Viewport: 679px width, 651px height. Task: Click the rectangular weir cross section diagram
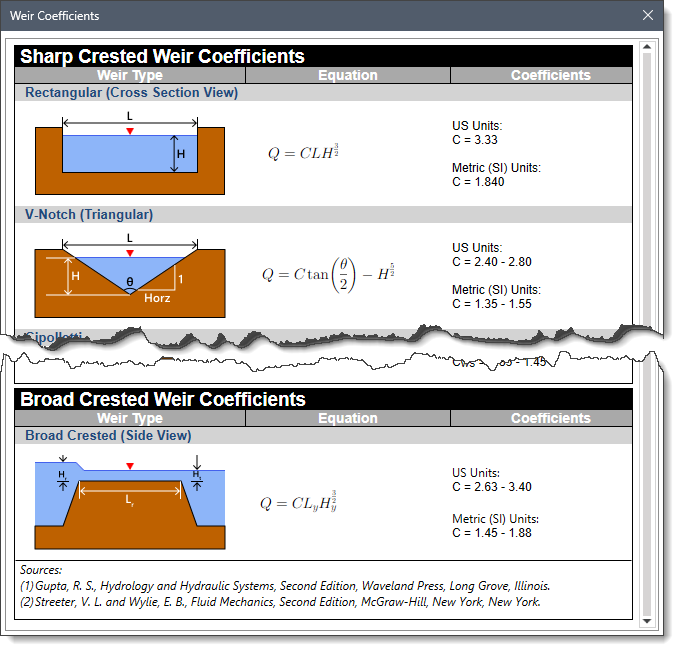[x=130, y=153]
